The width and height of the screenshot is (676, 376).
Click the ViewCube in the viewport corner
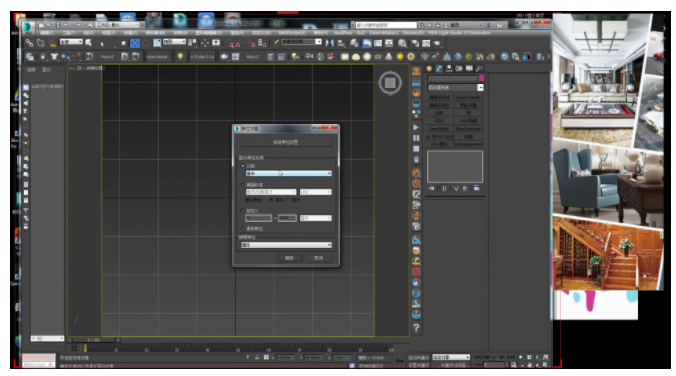pyautogui.click(x=390, y=83)
